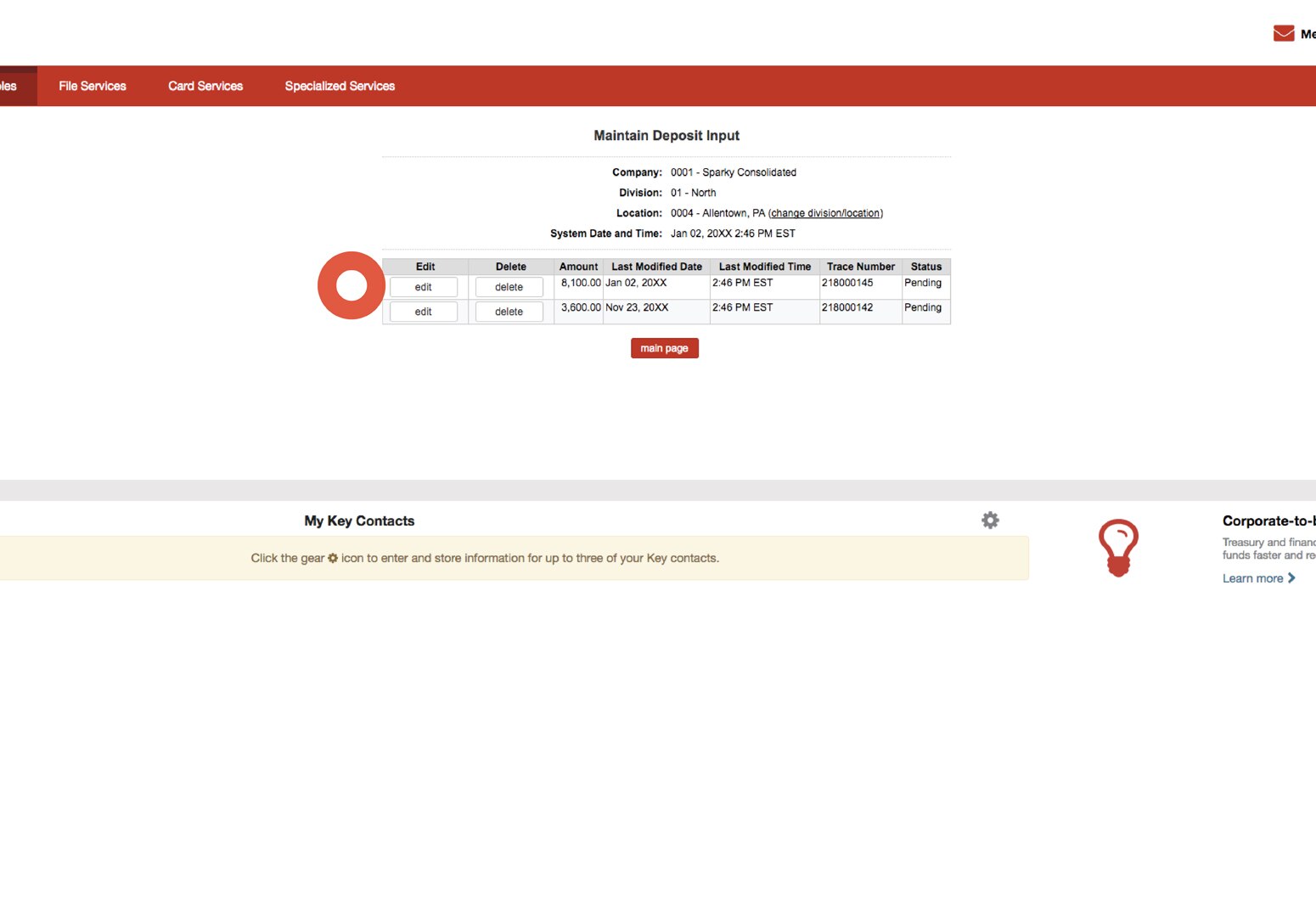Click the Learn more link
This screenshot has width=1316, height=923.
pyautogui.click(x=1252, y=577)
